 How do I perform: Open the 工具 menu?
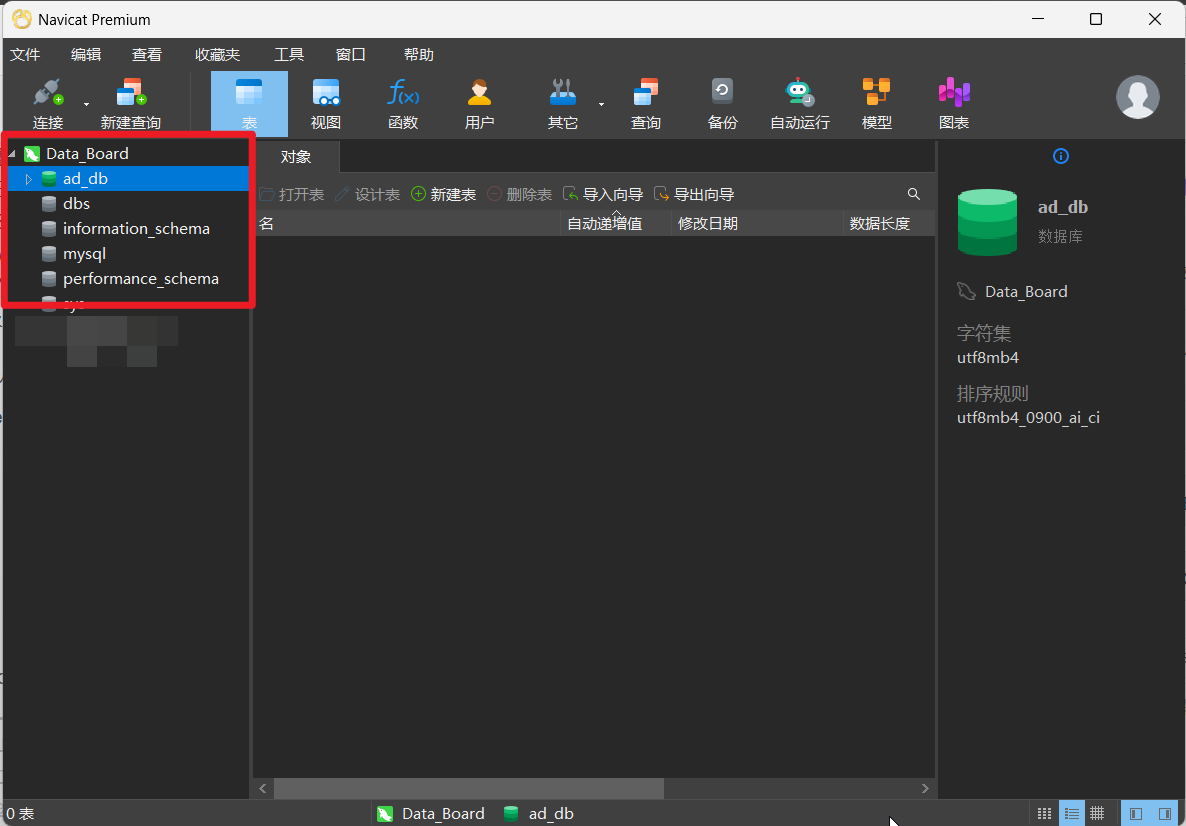click(289, 54)
